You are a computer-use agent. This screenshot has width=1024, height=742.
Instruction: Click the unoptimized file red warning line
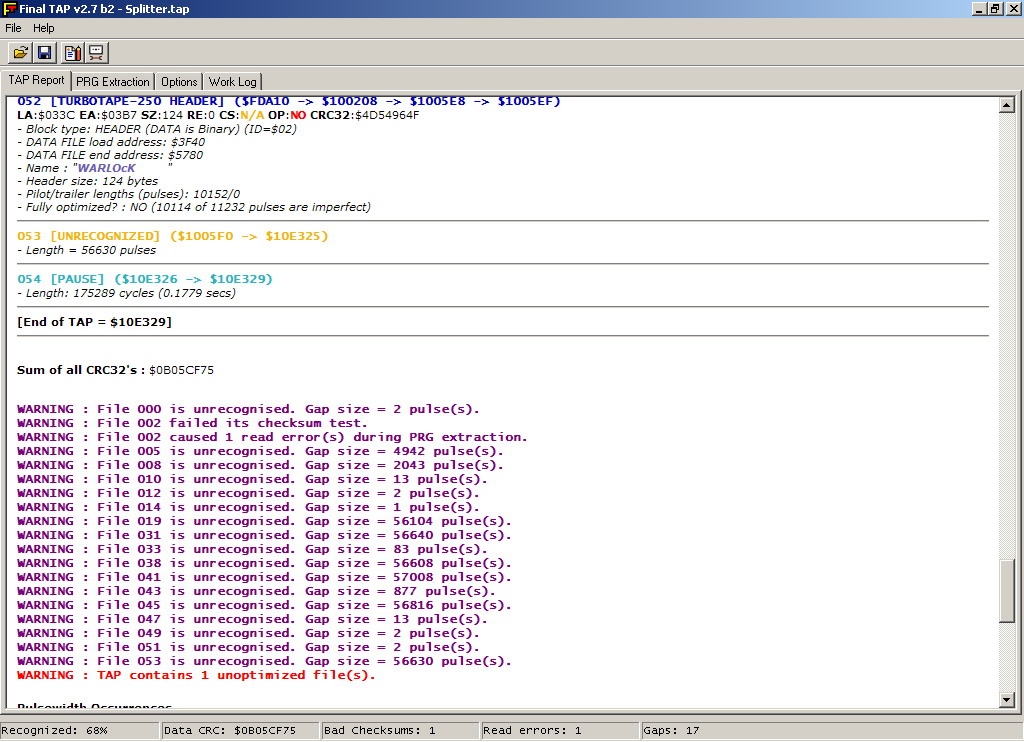click(196, 675)
